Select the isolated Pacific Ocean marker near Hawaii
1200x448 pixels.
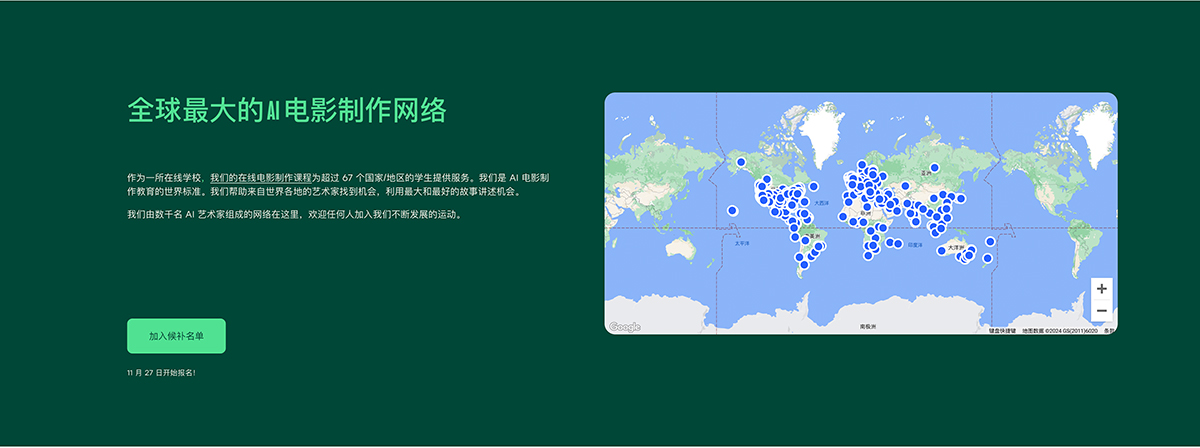pyautogui.click(x=733, y=210)
